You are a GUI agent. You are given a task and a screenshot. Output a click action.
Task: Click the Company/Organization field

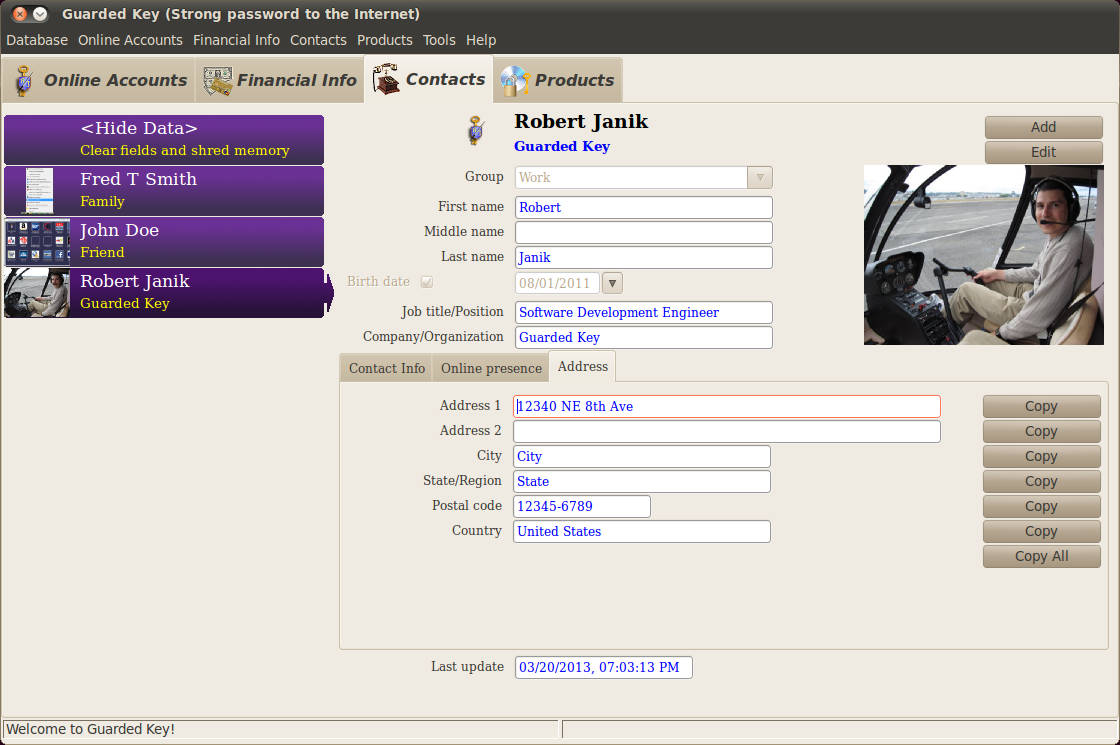pyautogui.click(x=644, y=337)
